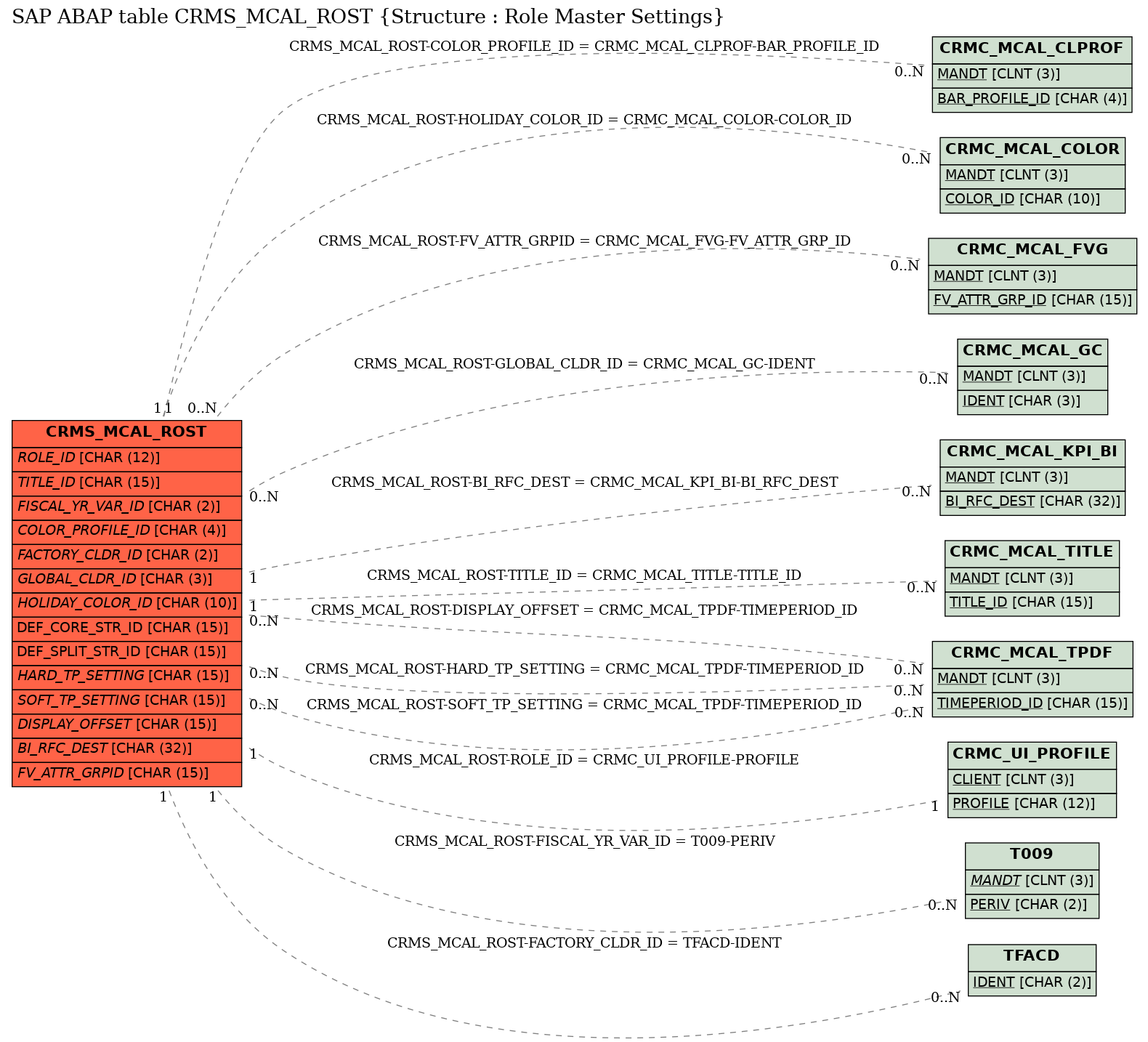
Task: Click DEF_SPLIT_STR_ID [CHAR (15)] row
Action: [126, 653]
